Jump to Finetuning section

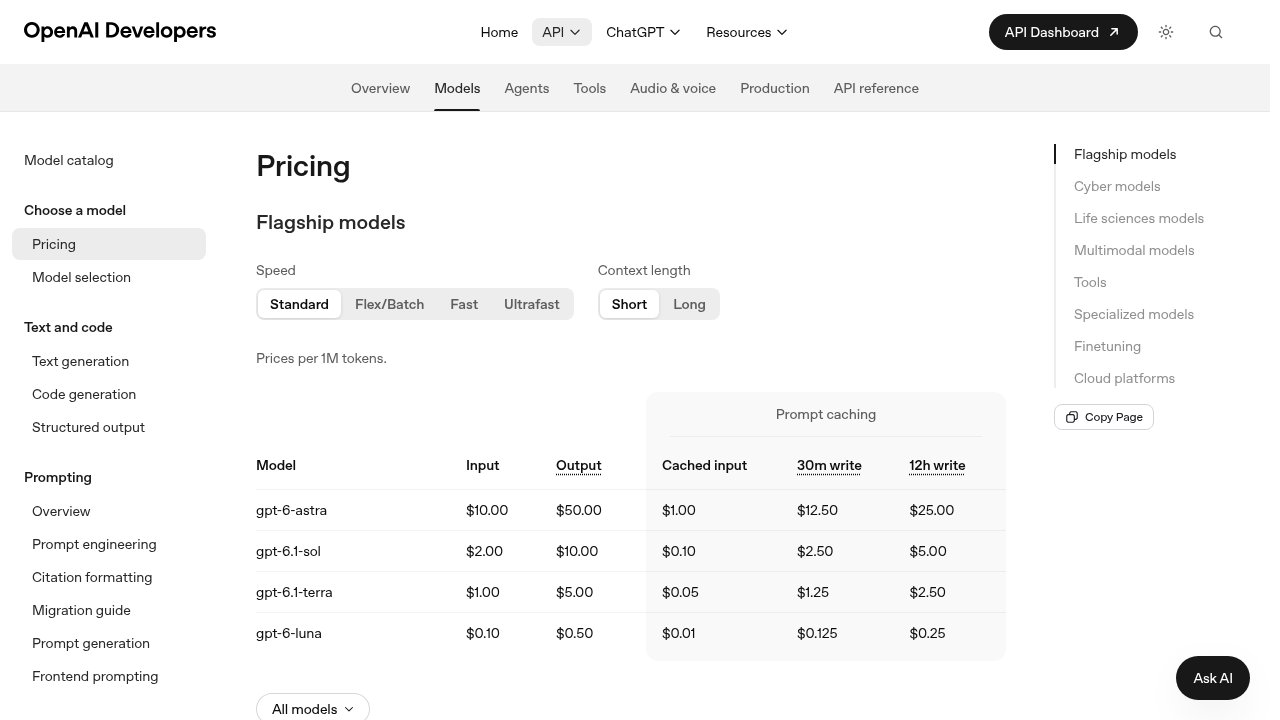pos(1107,346)
